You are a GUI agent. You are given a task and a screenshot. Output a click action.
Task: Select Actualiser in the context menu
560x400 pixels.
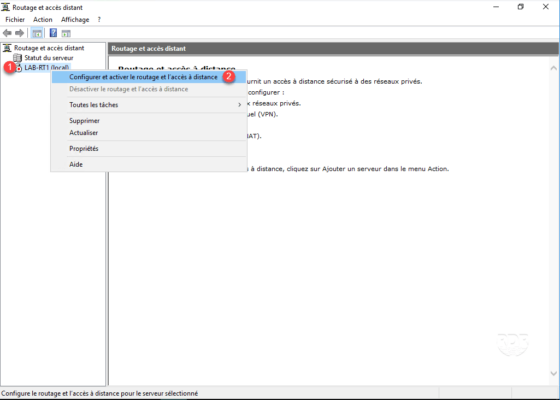coord(149,132)
